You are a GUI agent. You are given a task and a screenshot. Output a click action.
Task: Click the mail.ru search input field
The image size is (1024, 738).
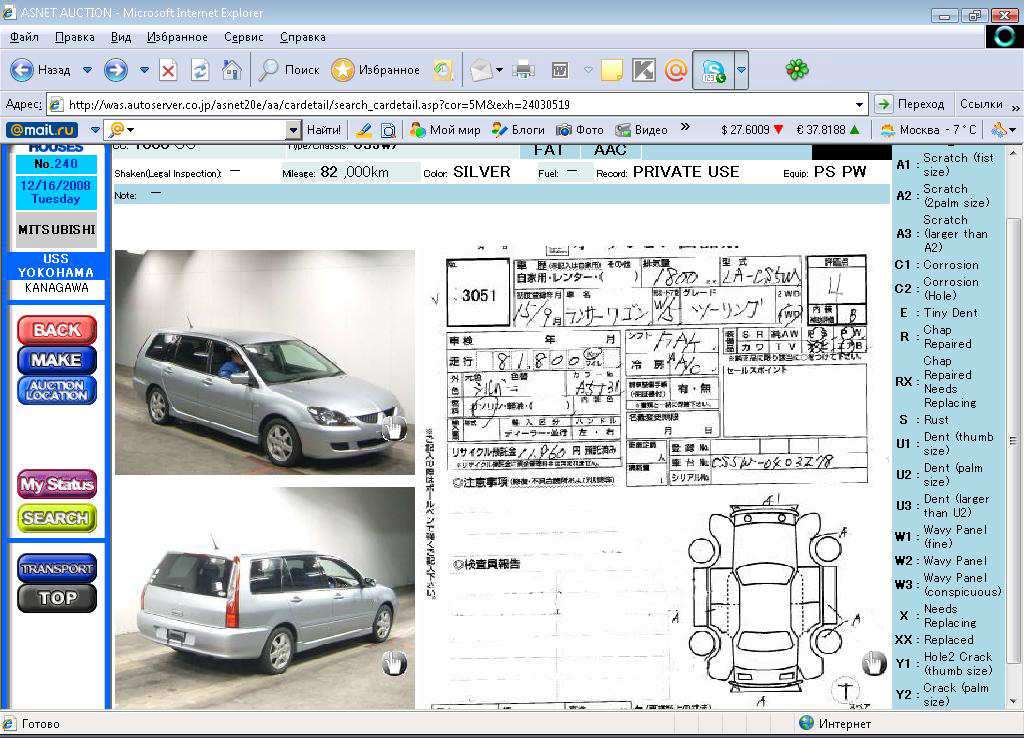(202, 130)
